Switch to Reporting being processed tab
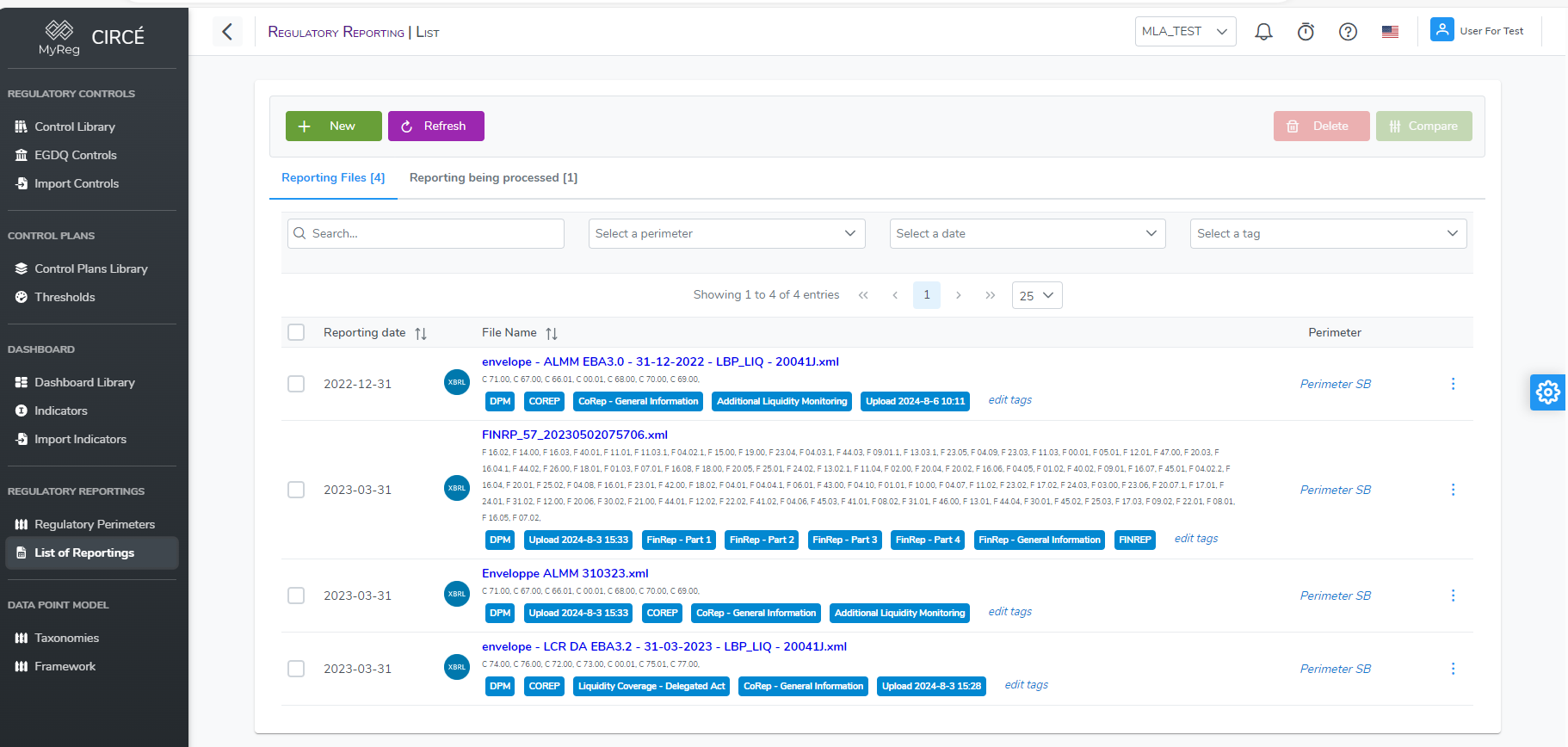 click(x=493, y=178)
